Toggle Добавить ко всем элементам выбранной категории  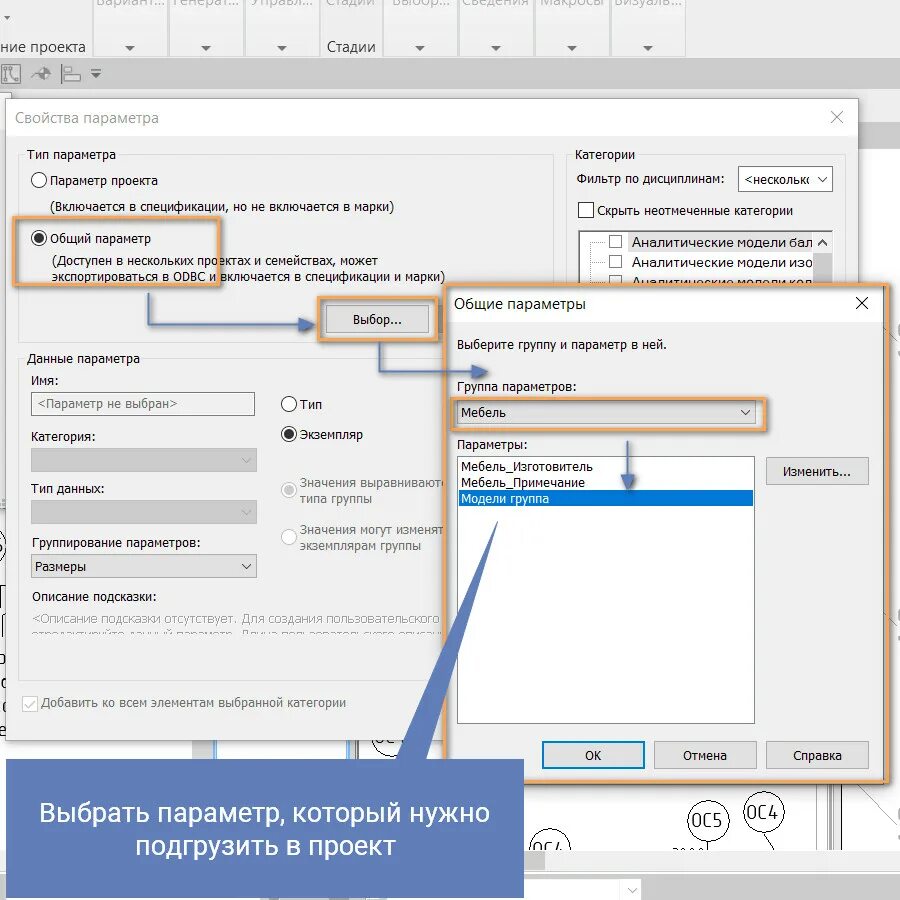[30, 704]
